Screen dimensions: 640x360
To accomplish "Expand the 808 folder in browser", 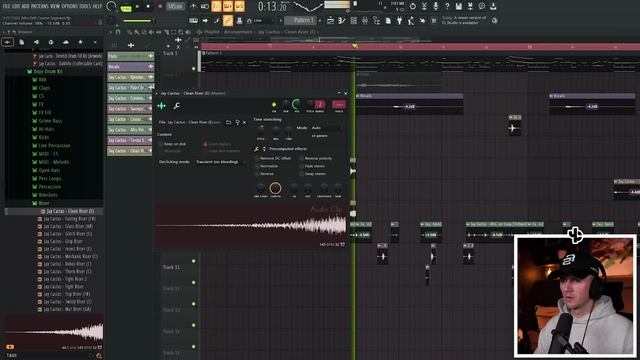I will tap(40, 80).
